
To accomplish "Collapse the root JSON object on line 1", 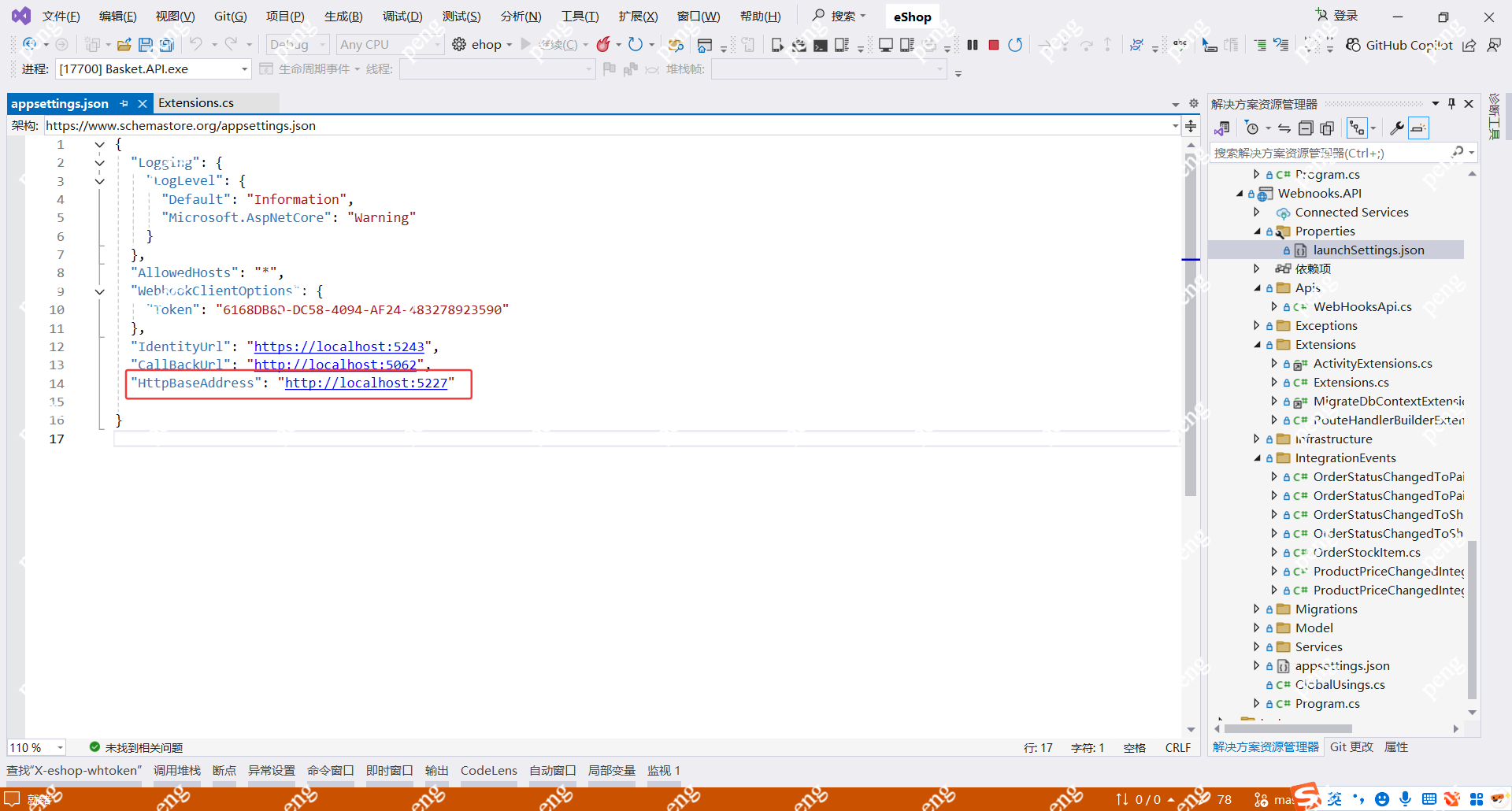I will (100, 145).
